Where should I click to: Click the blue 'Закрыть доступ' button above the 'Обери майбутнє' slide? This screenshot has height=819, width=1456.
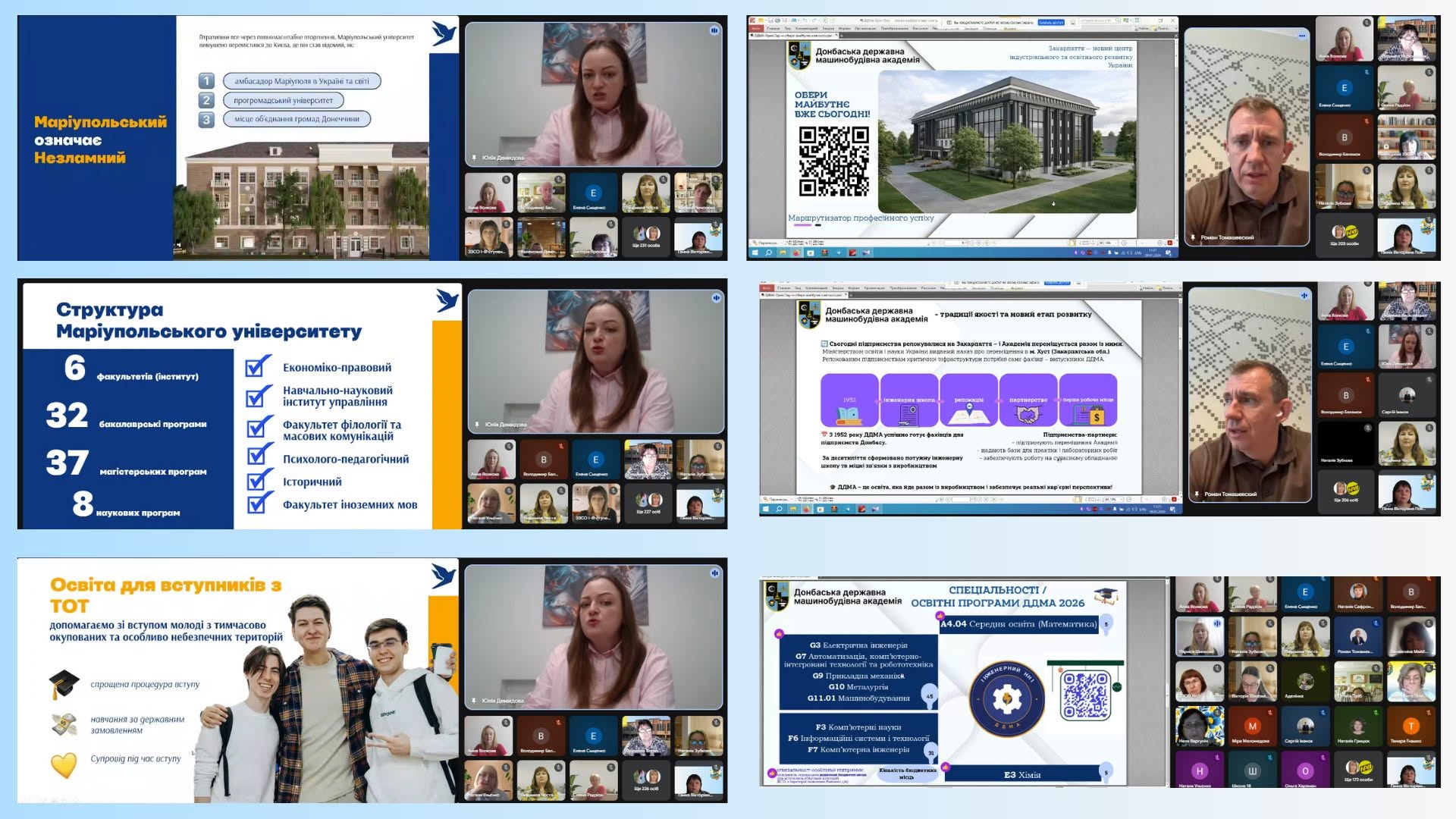[x=1050, y=23]
